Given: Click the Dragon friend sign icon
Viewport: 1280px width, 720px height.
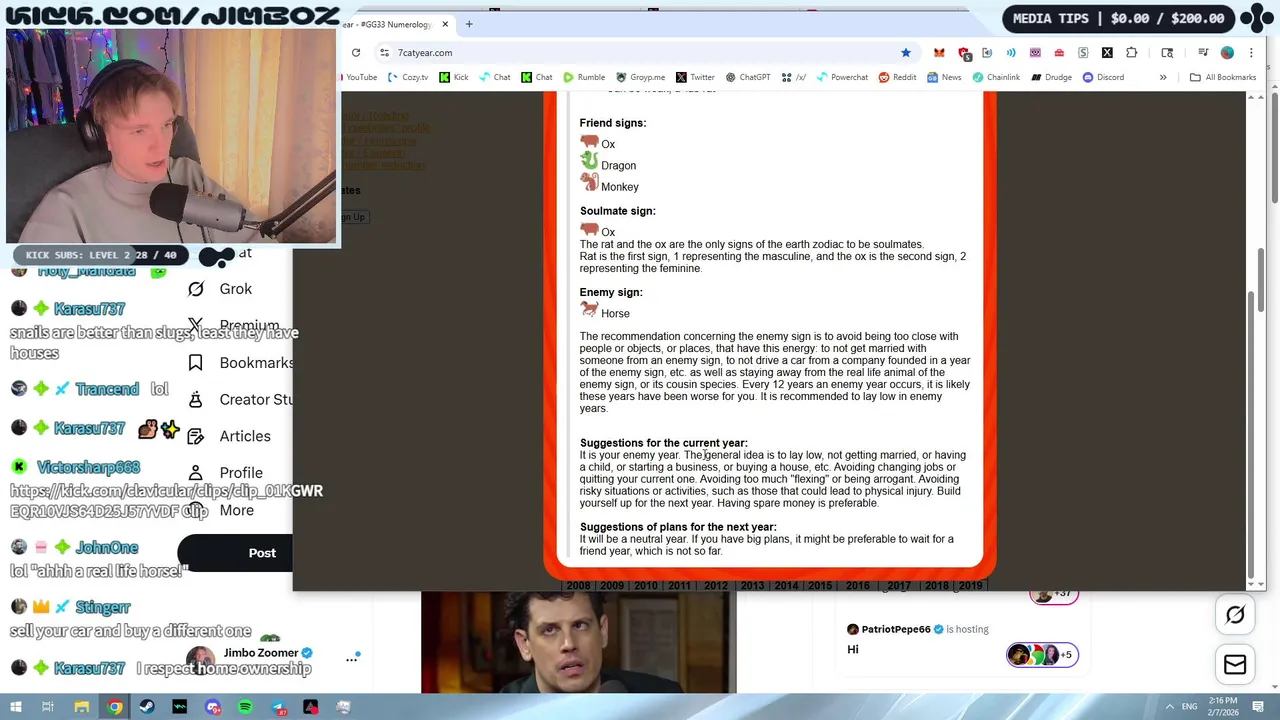Looking at the screenshot, I should (589, 162).
